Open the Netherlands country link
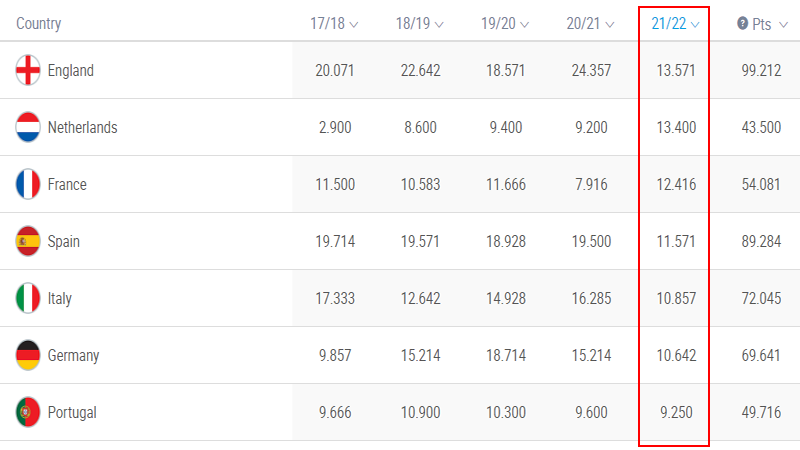The image size is (800, 450). 83,128
